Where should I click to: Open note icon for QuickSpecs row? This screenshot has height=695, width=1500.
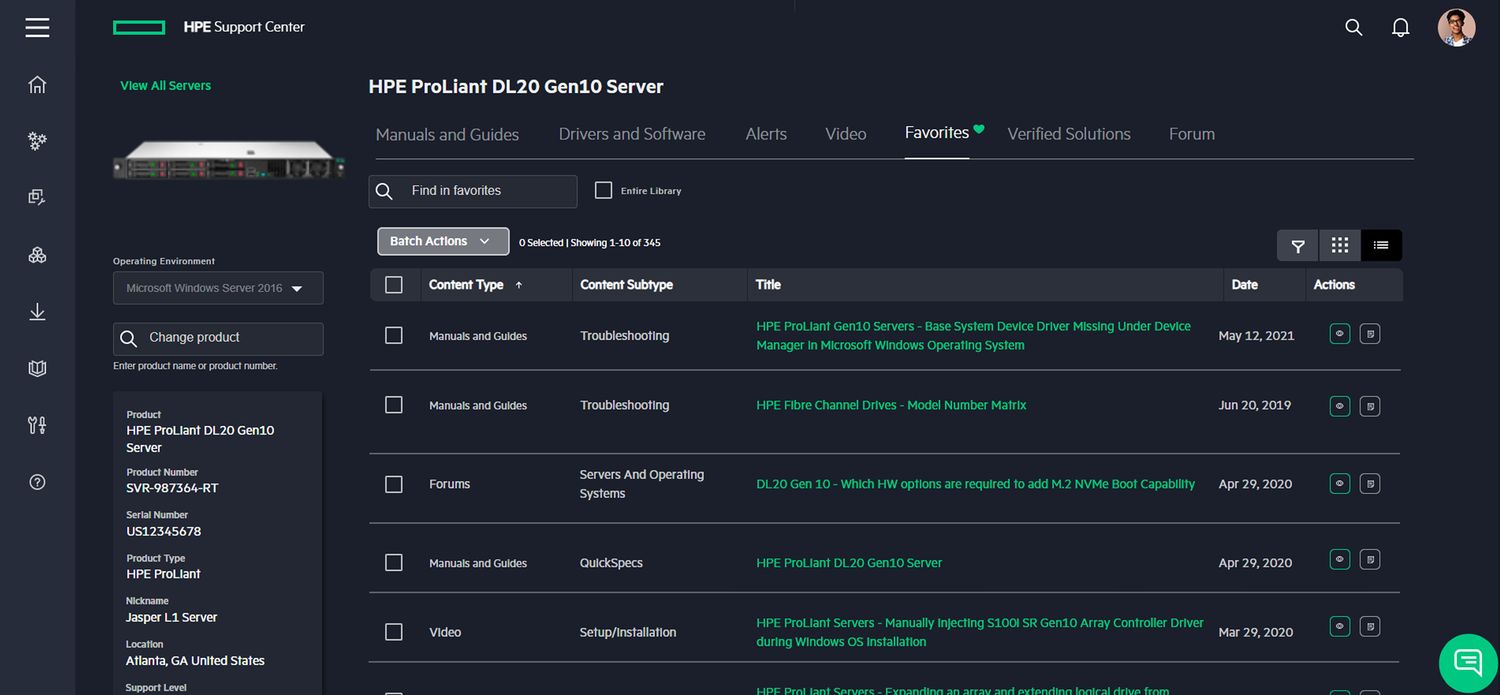point(1370,559)
